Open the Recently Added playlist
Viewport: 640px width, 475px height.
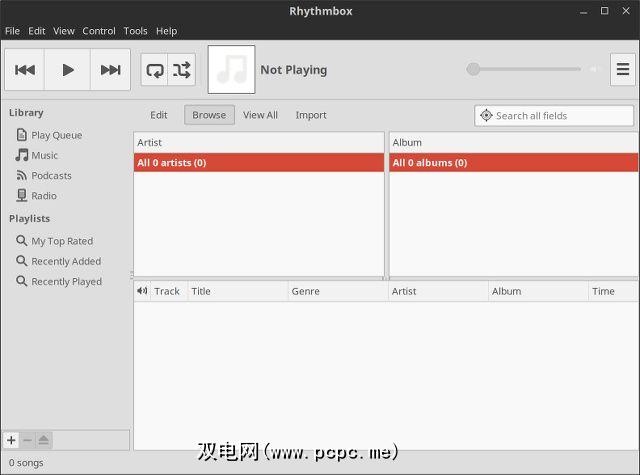pos(65,261)
